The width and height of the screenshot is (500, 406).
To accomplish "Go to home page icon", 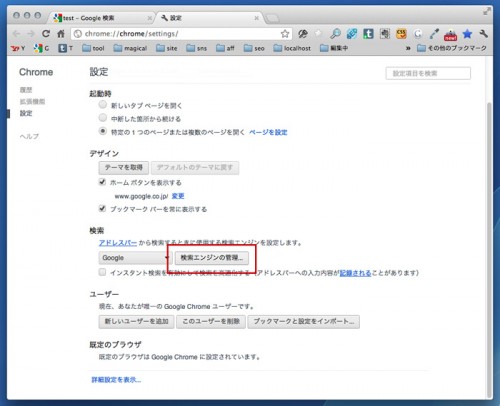I will pos(61,33).
